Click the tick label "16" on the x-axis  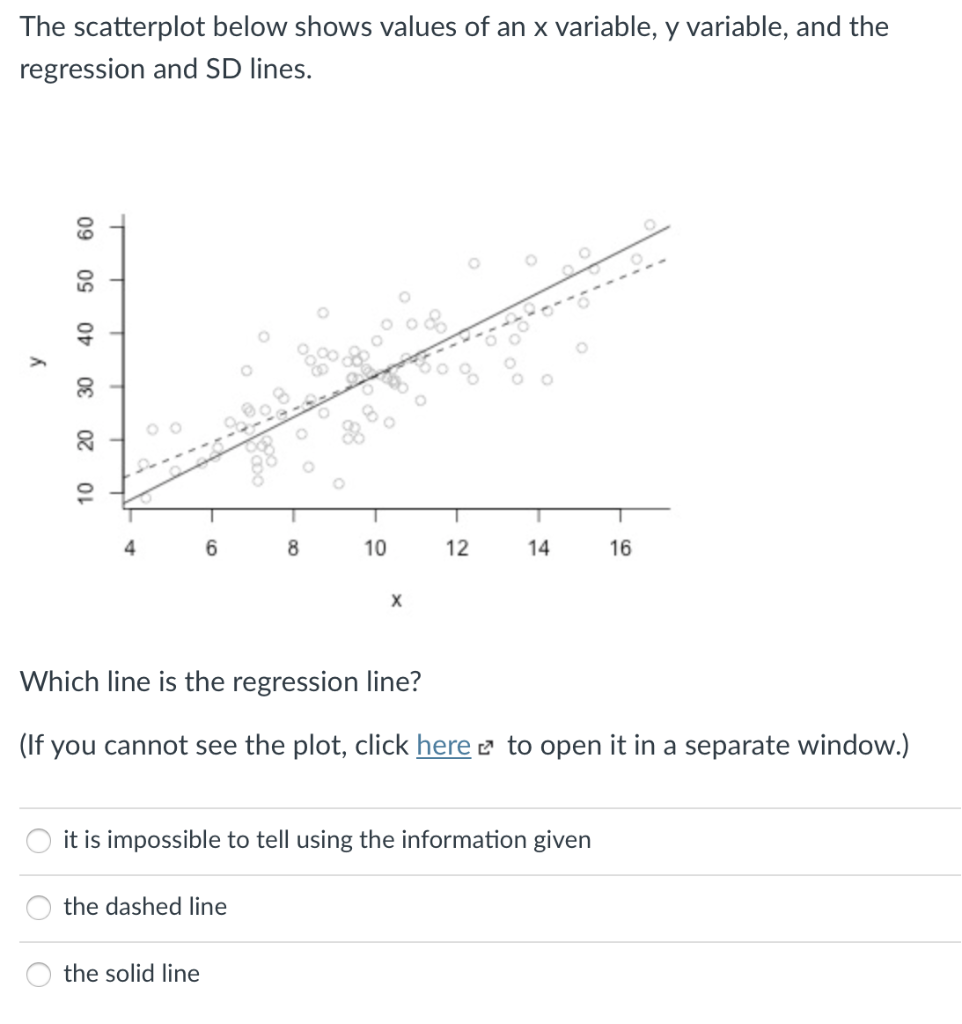(x=620, y=548)
